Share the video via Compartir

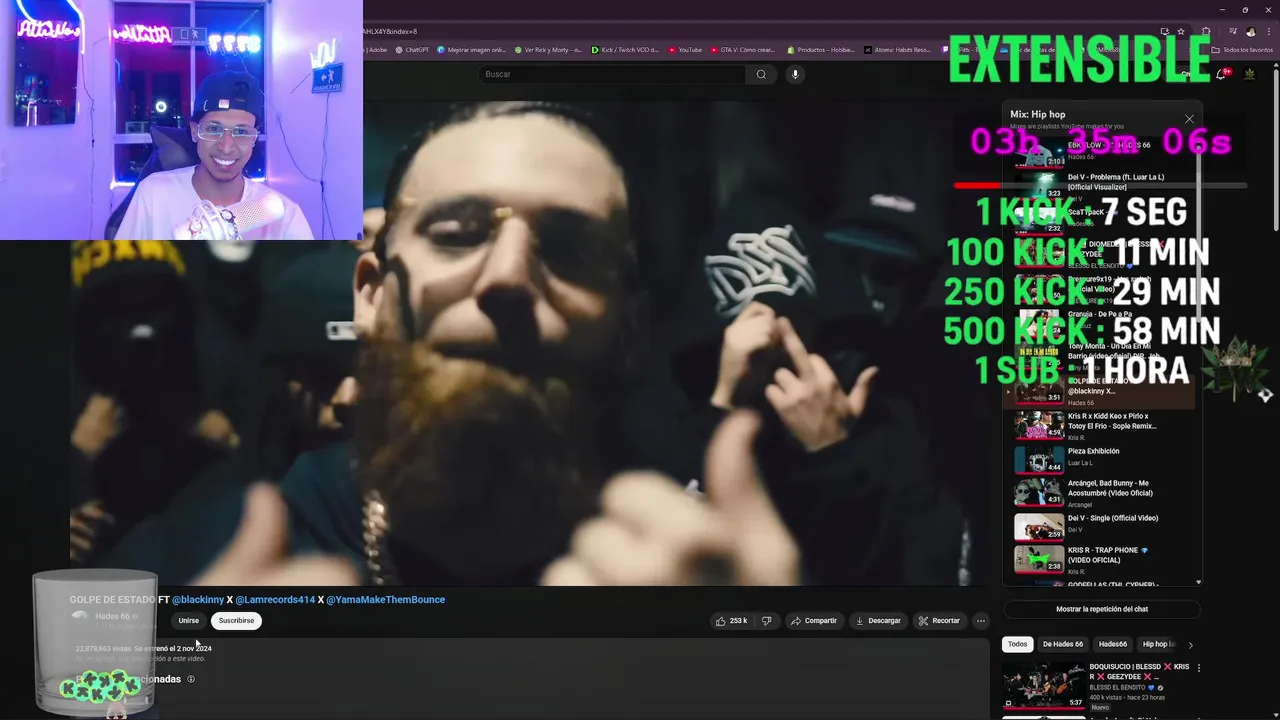click(x=813, y=621)
